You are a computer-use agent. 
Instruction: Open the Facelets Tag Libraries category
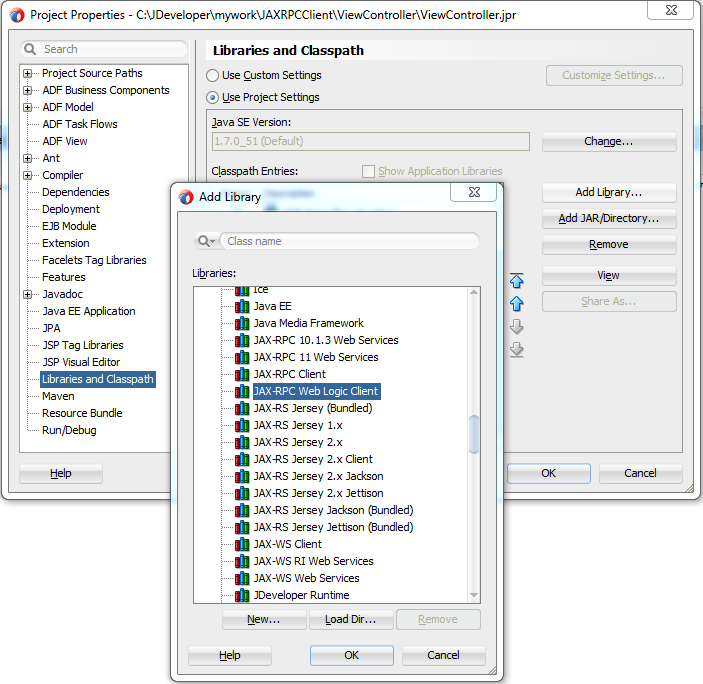(94, 260)
